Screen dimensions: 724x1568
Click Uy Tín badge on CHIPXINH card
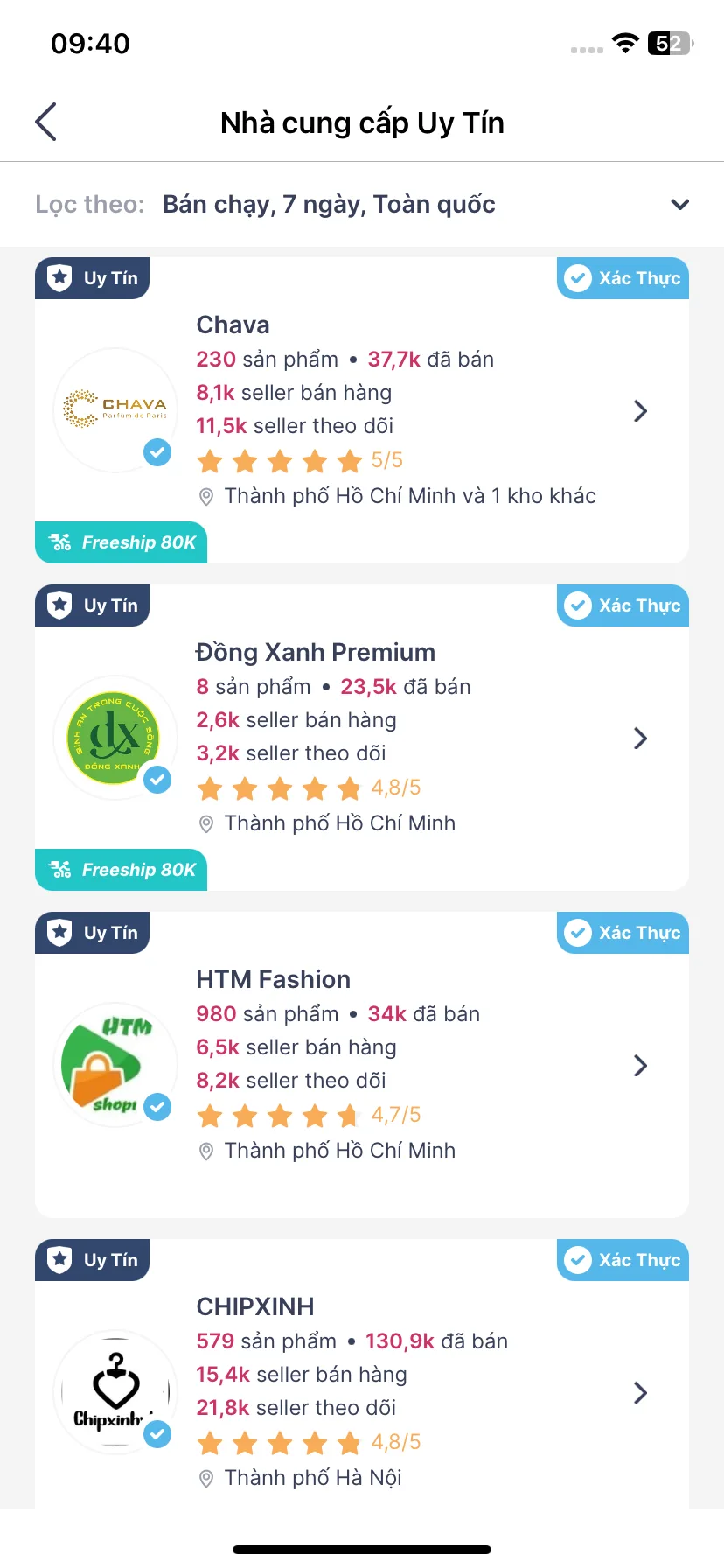coord(93,1260)
